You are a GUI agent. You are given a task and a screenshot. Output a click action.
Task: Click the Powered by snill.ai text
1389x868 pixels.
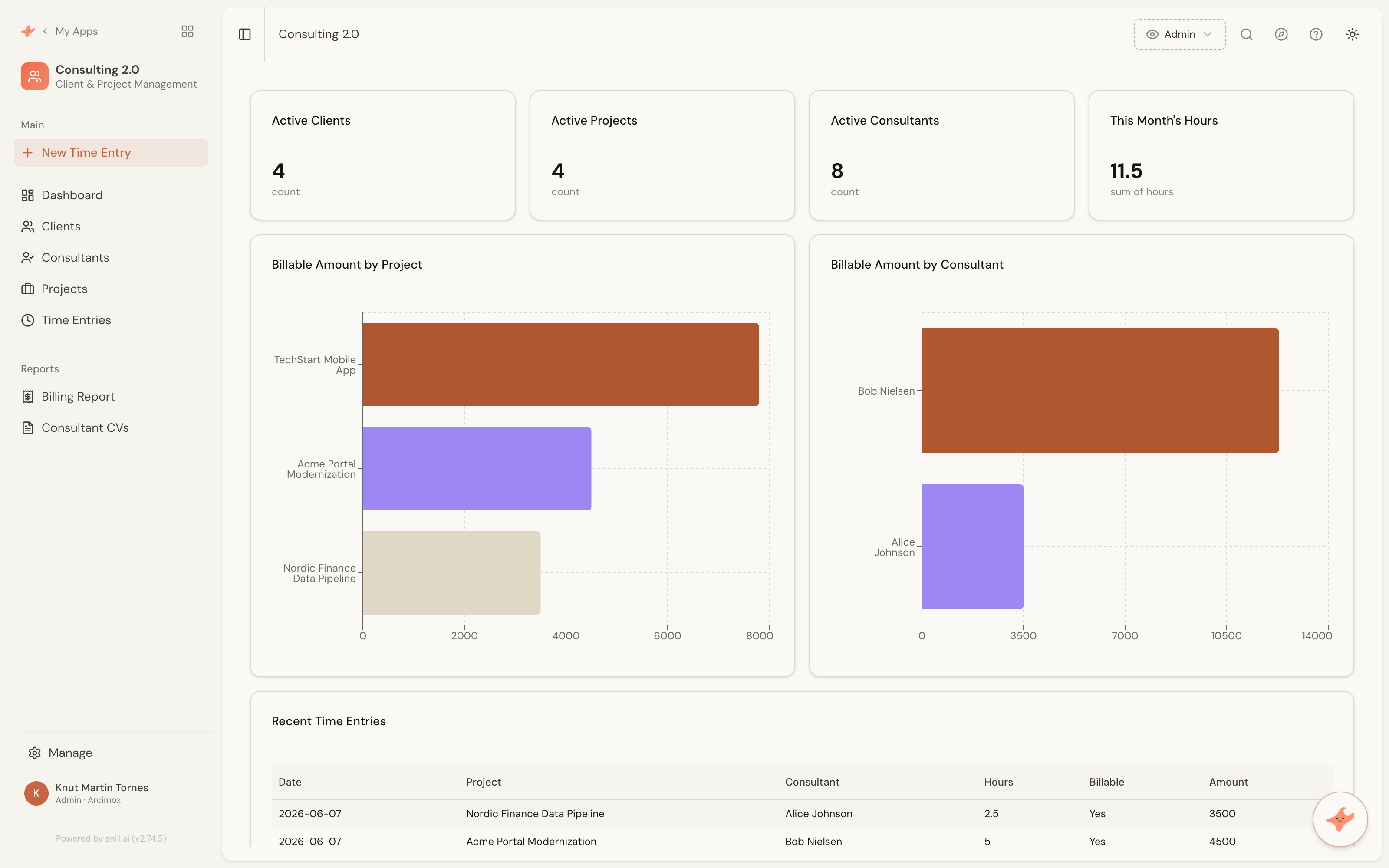tap(111, 838)
